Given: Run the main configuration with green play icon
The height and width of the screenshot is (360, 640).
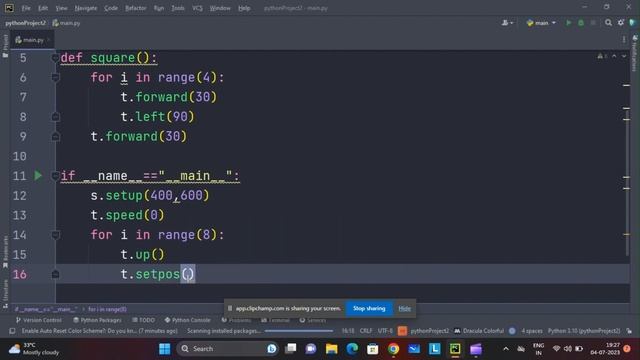Looking at the screenshot, I should coord(569,23).
